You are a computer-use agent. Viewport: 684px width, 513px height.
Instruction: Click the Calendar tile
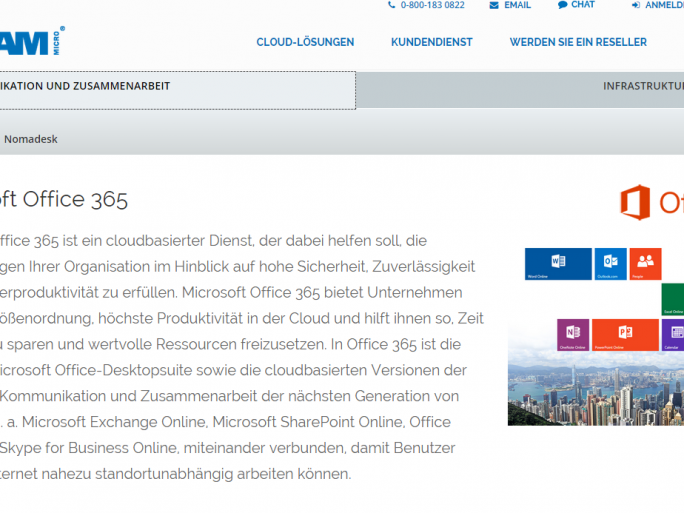[673, 335]
